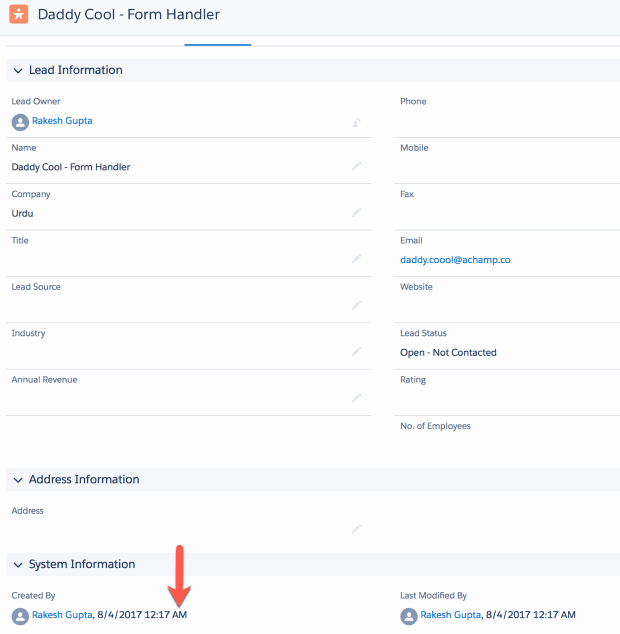
Task: Collapse the Lead Information section
Action: (17, 71)
